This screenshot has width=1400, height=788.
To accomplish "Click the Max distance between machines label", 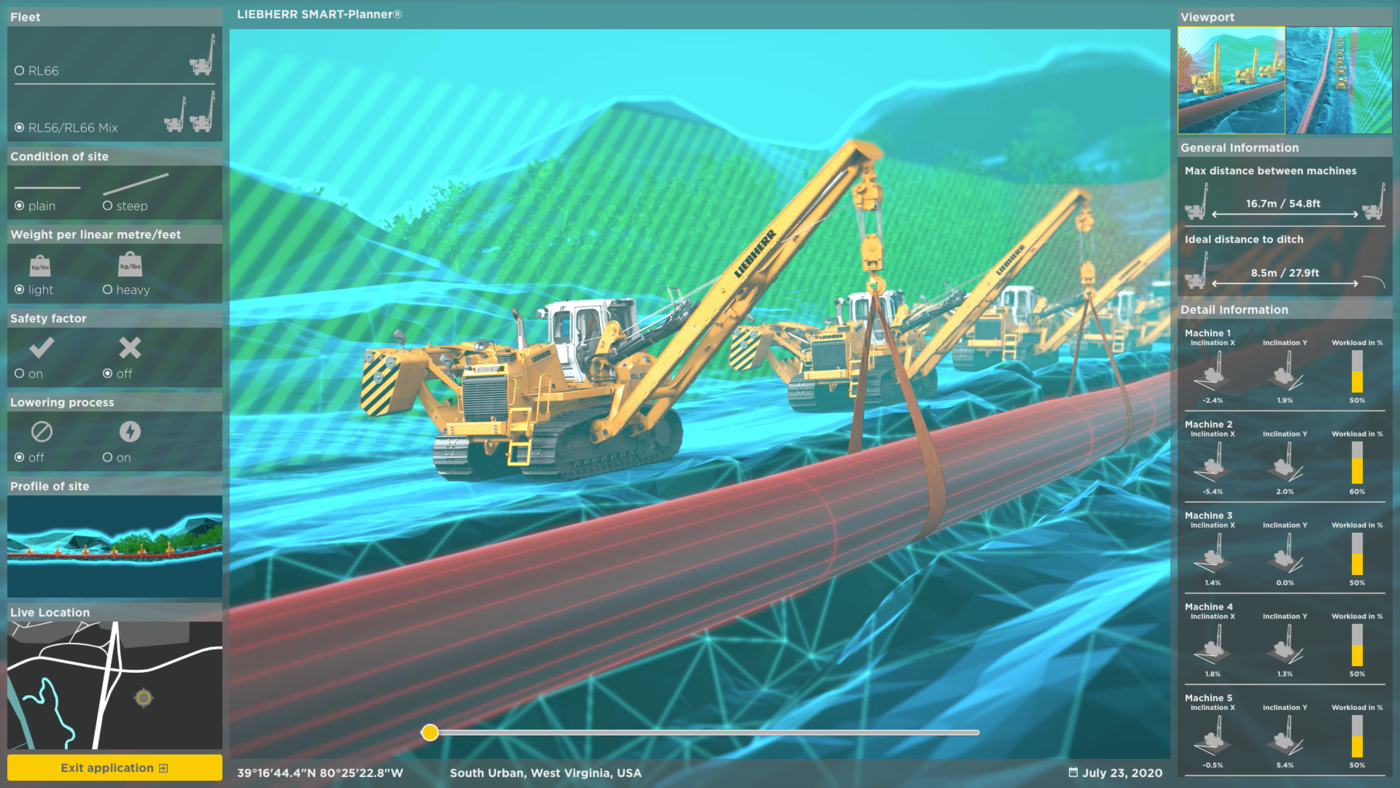I will [x=1271, y=171].
